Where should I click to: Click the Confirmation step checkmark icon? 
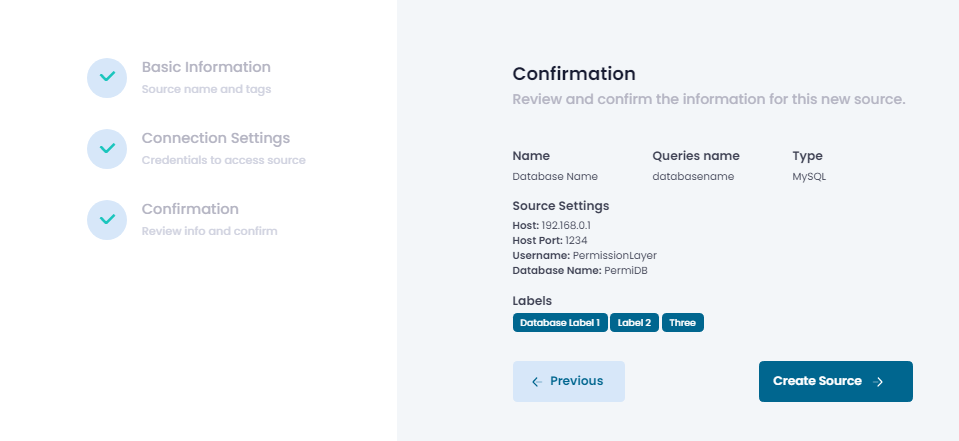point(107,219)
